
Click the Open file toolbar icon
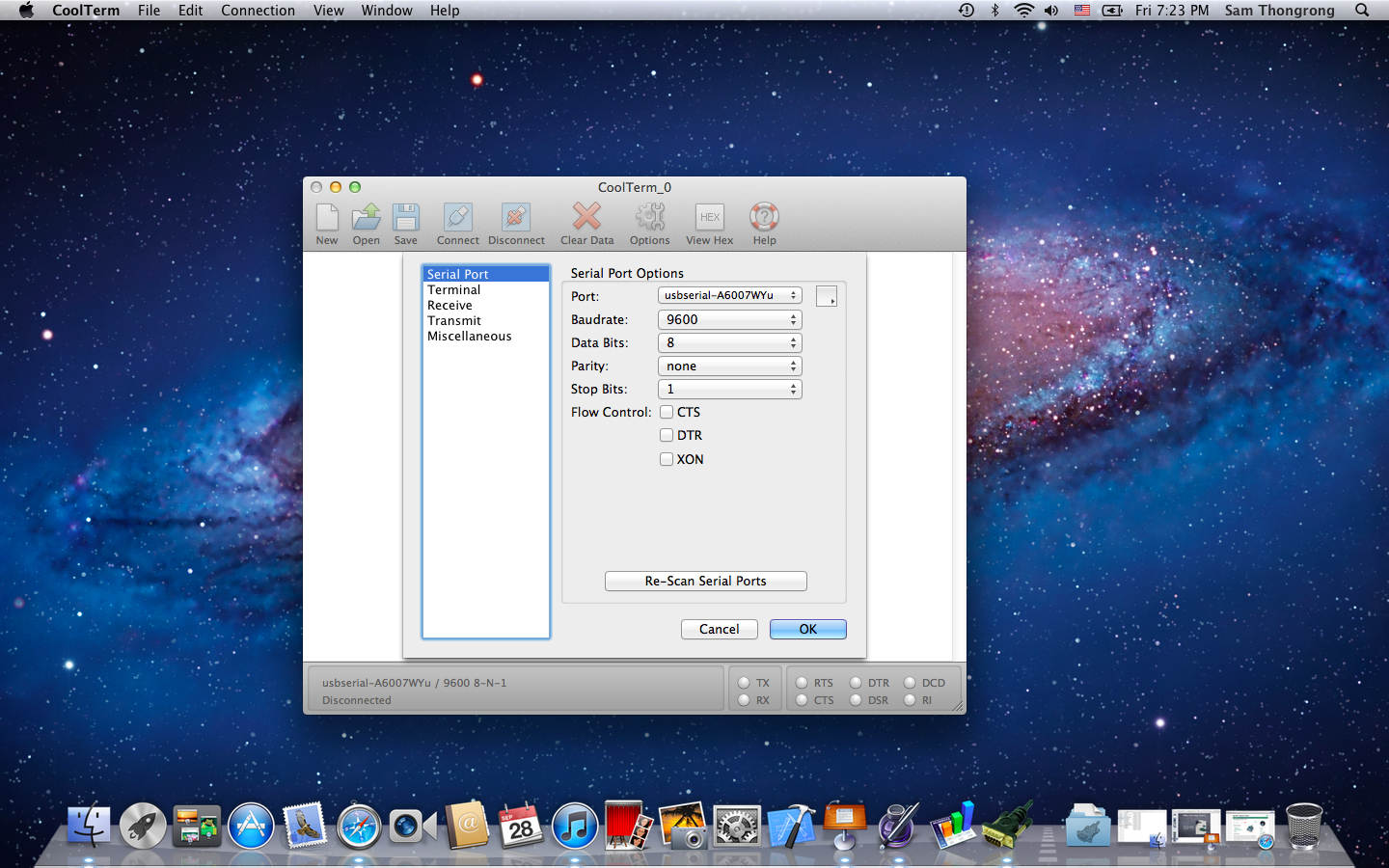click(366, 217)
